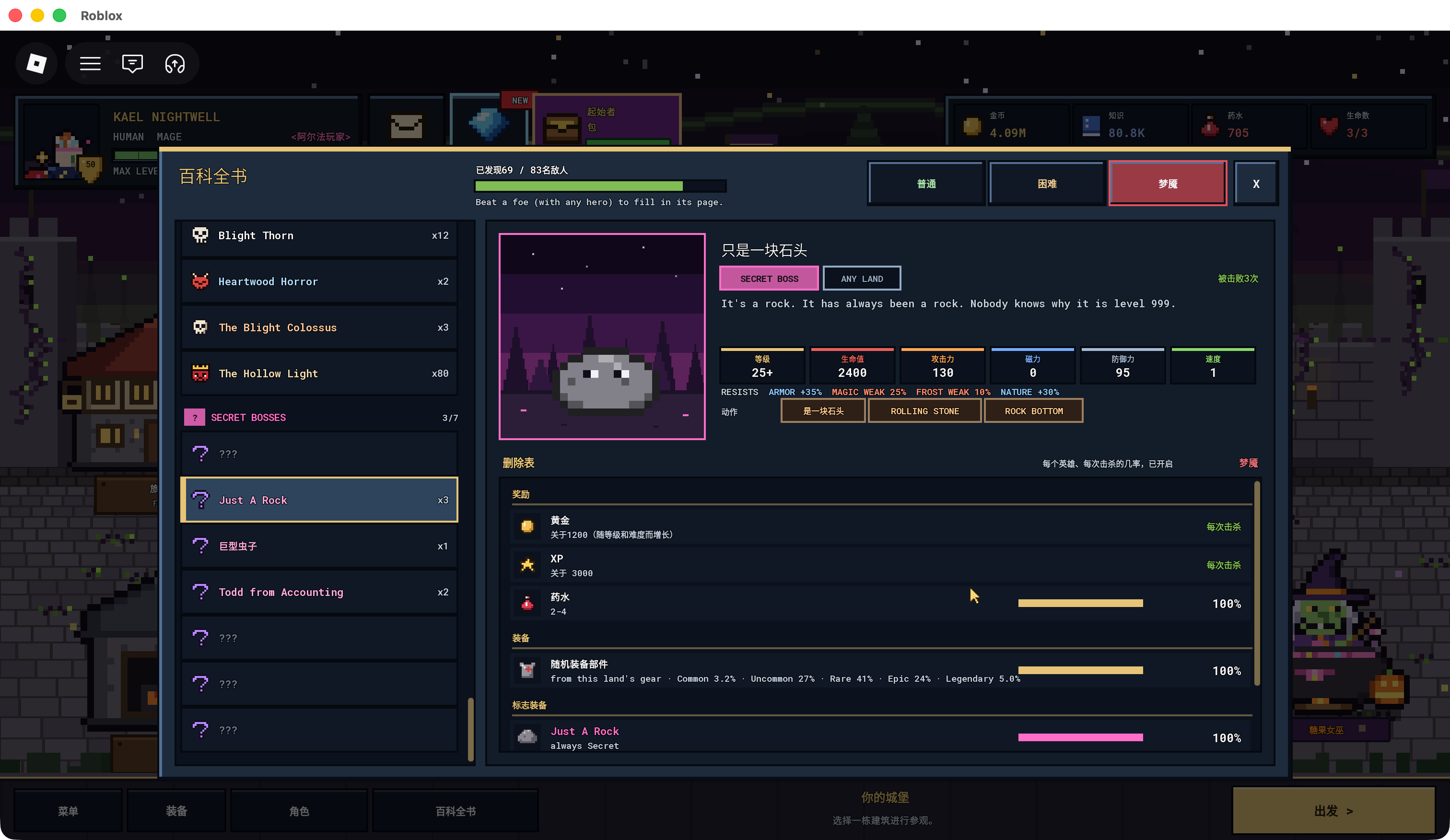This screenshot has height=840, width=1450.
Task: Click the potion count icon
Action: 1210,126
